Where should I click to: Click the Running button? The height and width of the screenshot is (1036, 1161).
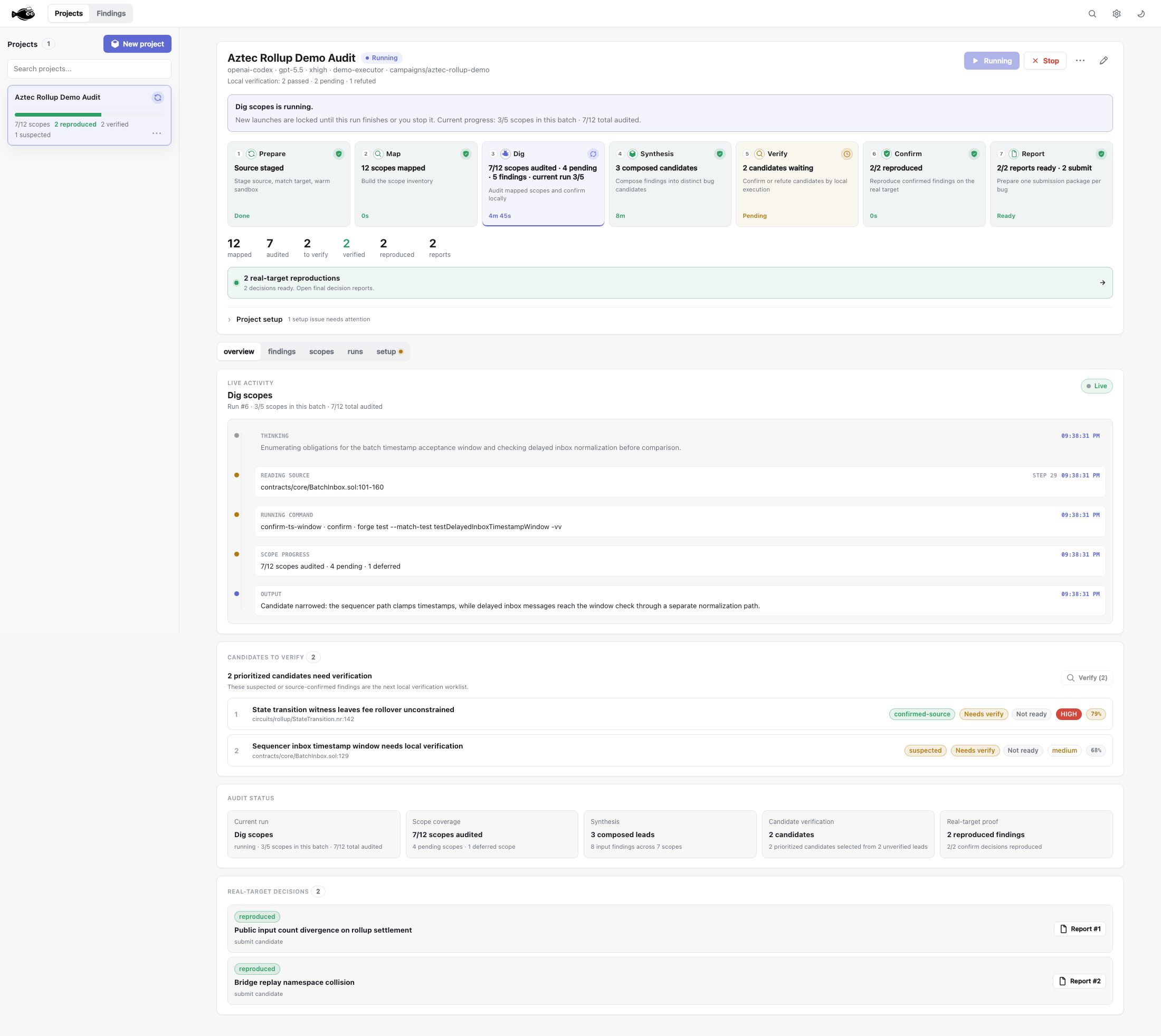click(991, 61)
